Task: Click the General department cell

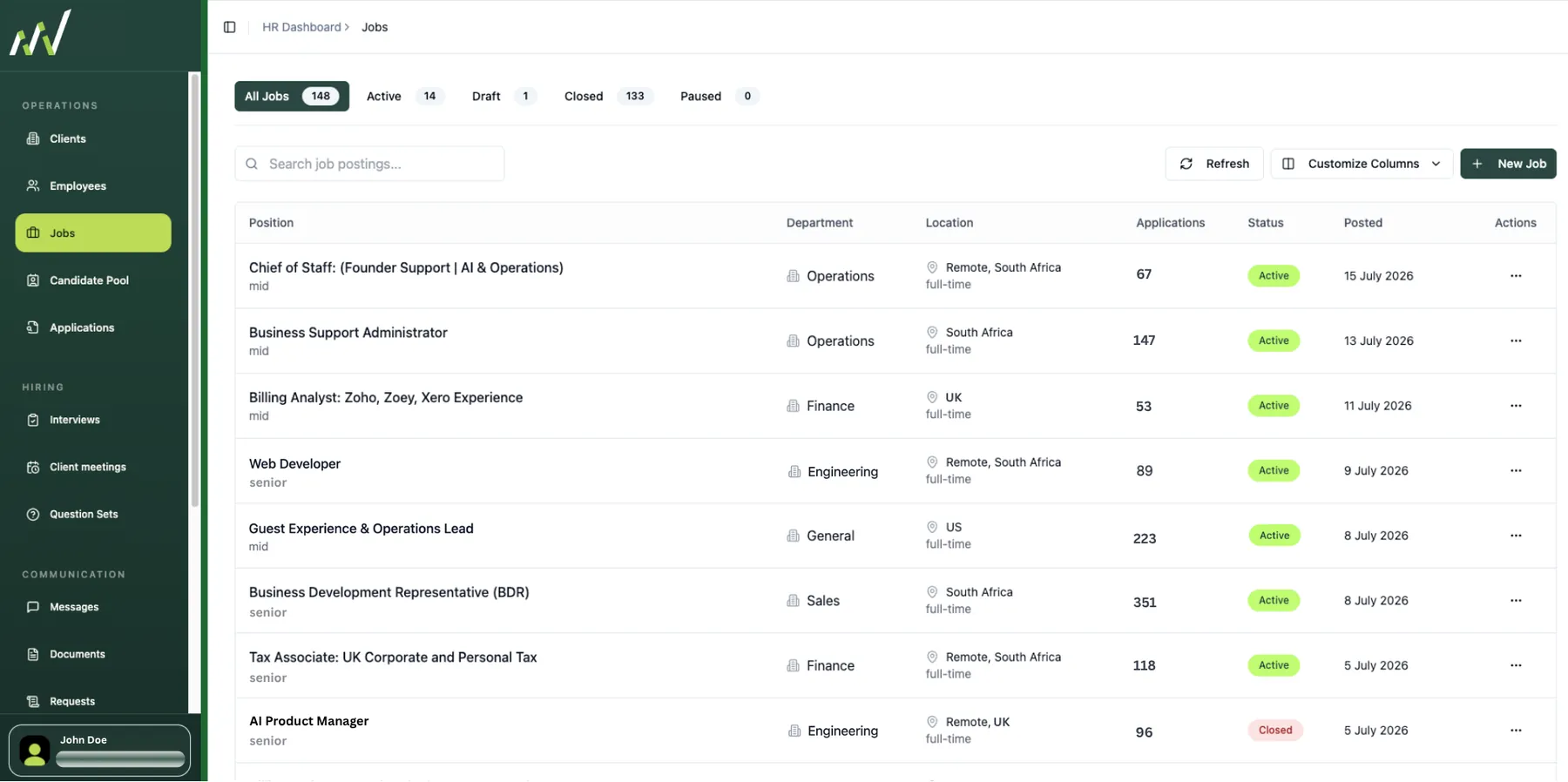Action: click(821, 536)
